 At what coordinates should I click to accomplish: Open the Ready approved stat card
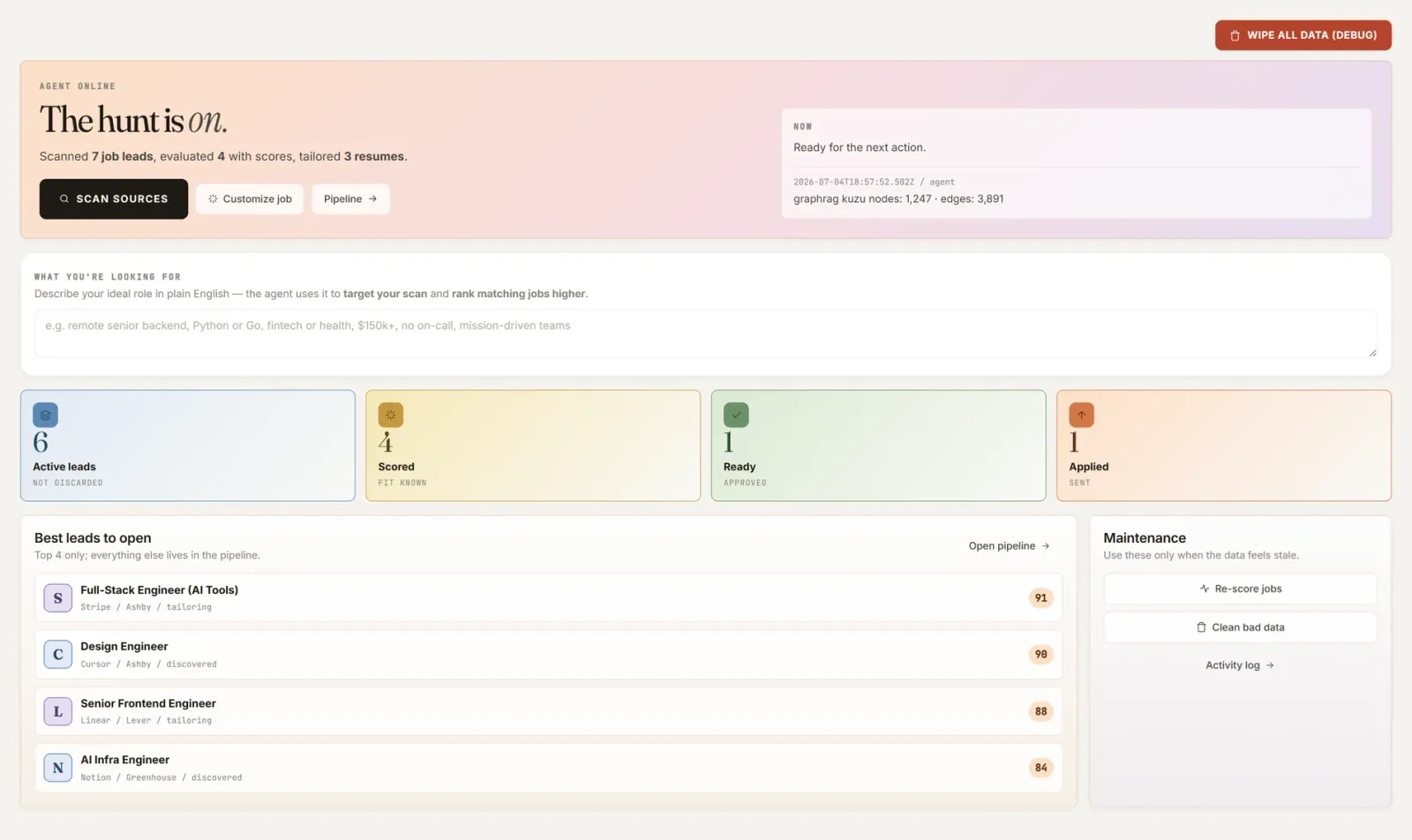(x=878, y=446)
